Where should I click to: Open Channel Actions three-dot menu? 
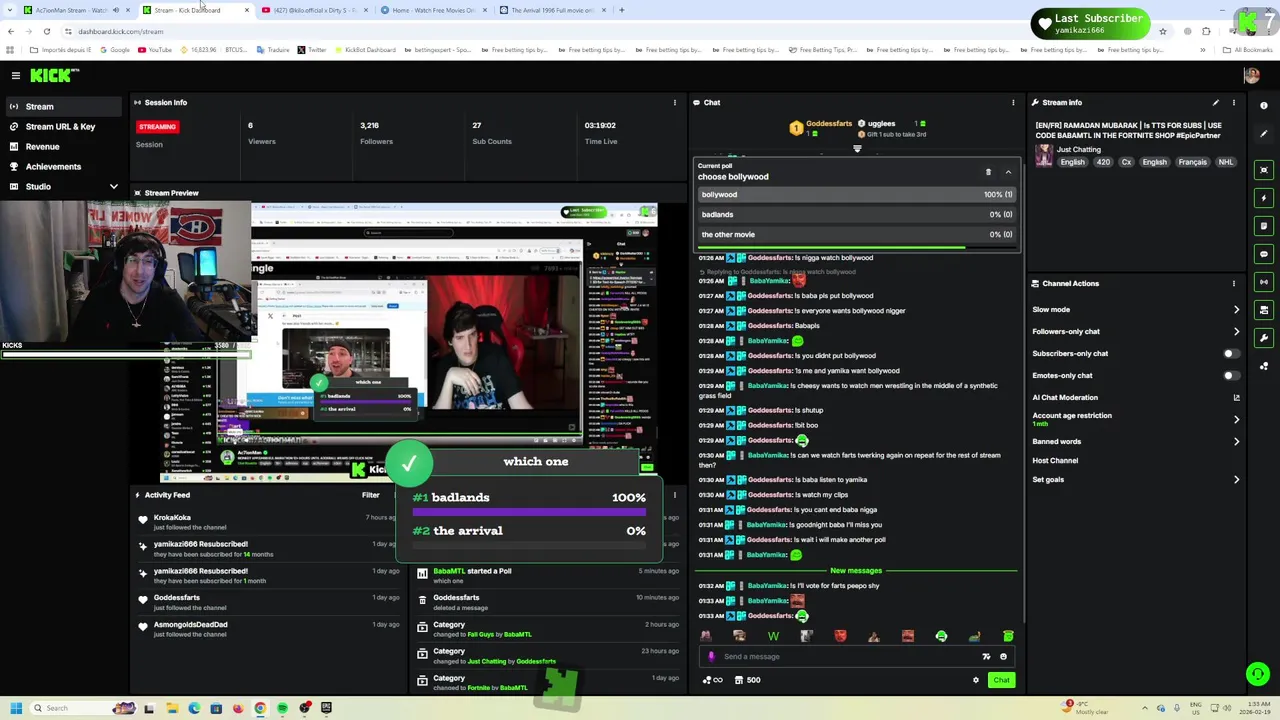pos(1234,283)
